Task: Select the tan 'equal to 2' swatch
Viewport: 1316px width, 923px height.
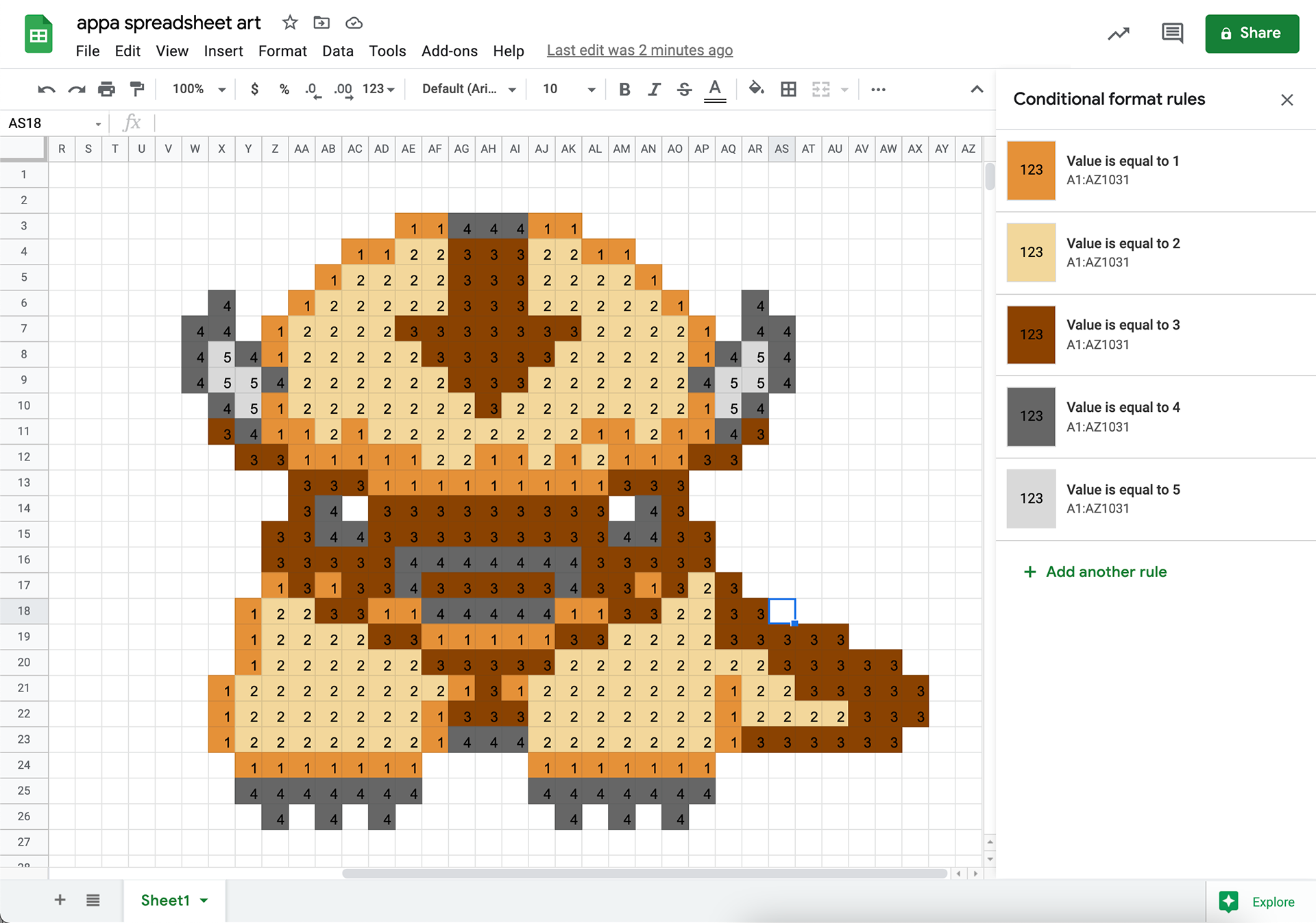Action: (1031, 252)
